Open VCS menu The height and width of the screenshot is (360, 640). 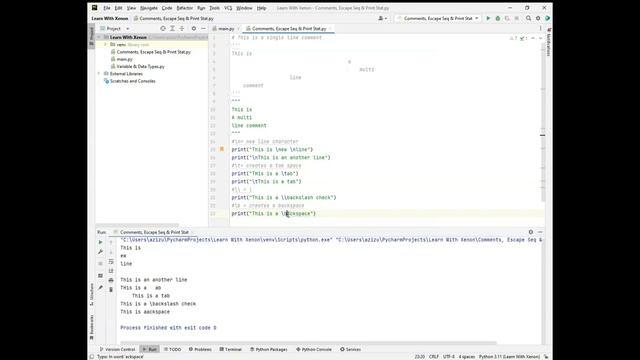228,8
